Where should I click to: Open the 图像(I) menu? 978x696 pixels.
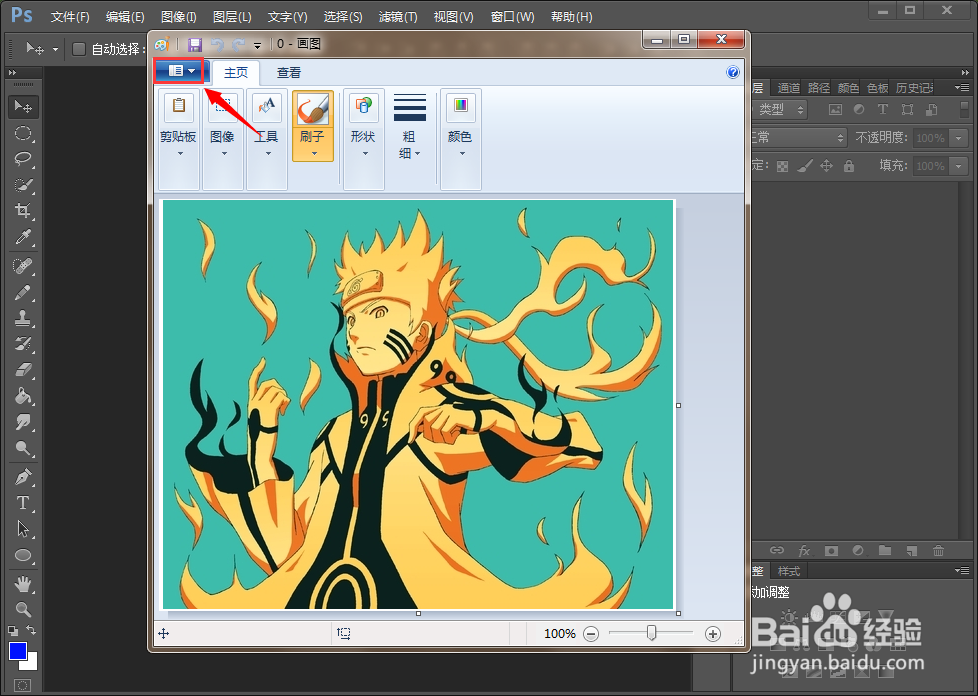tap(178, 17)
